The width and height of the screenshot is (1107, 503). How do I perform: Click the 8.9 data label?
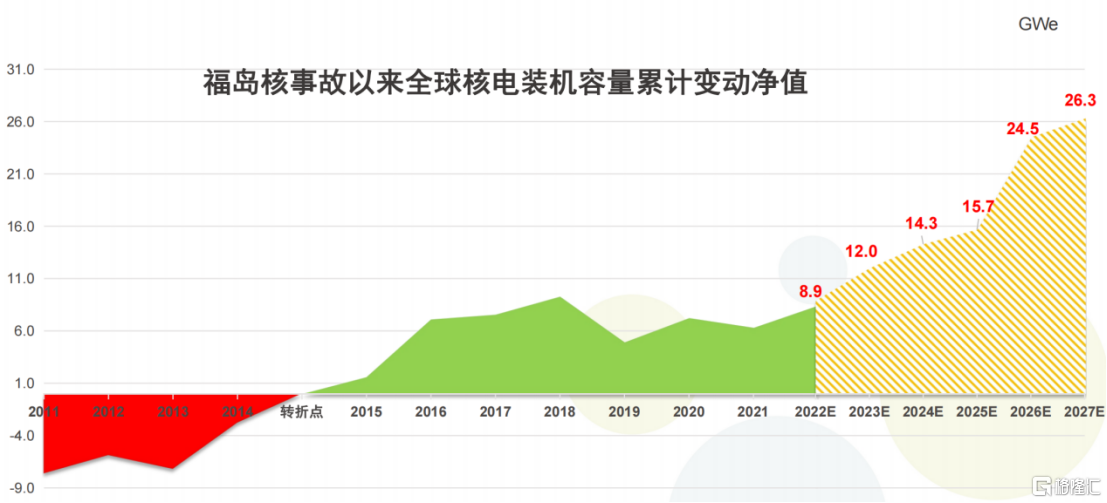[x=810, y=291]
